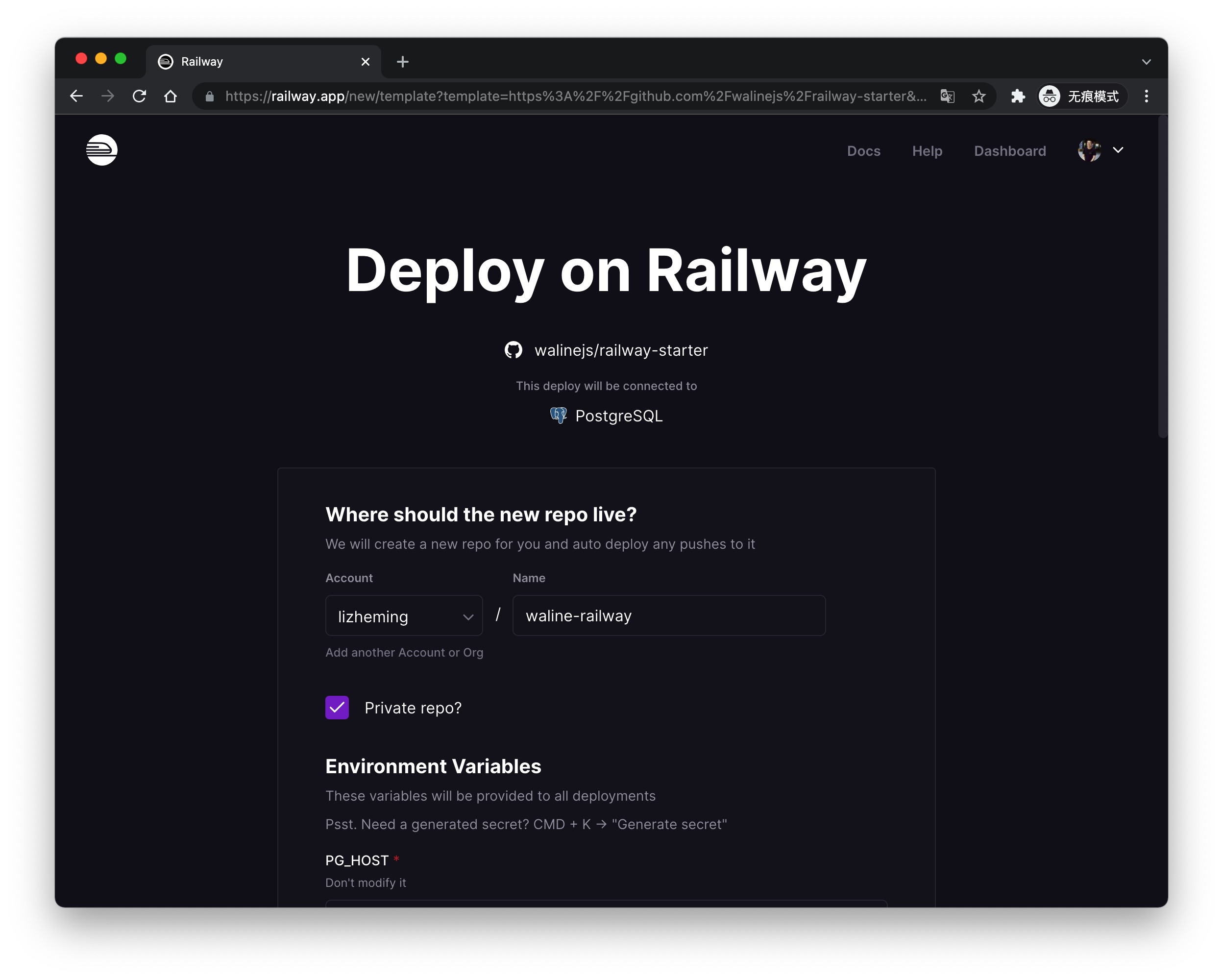
Task: Open the translate page icon
Action: (x=947, y=97)
